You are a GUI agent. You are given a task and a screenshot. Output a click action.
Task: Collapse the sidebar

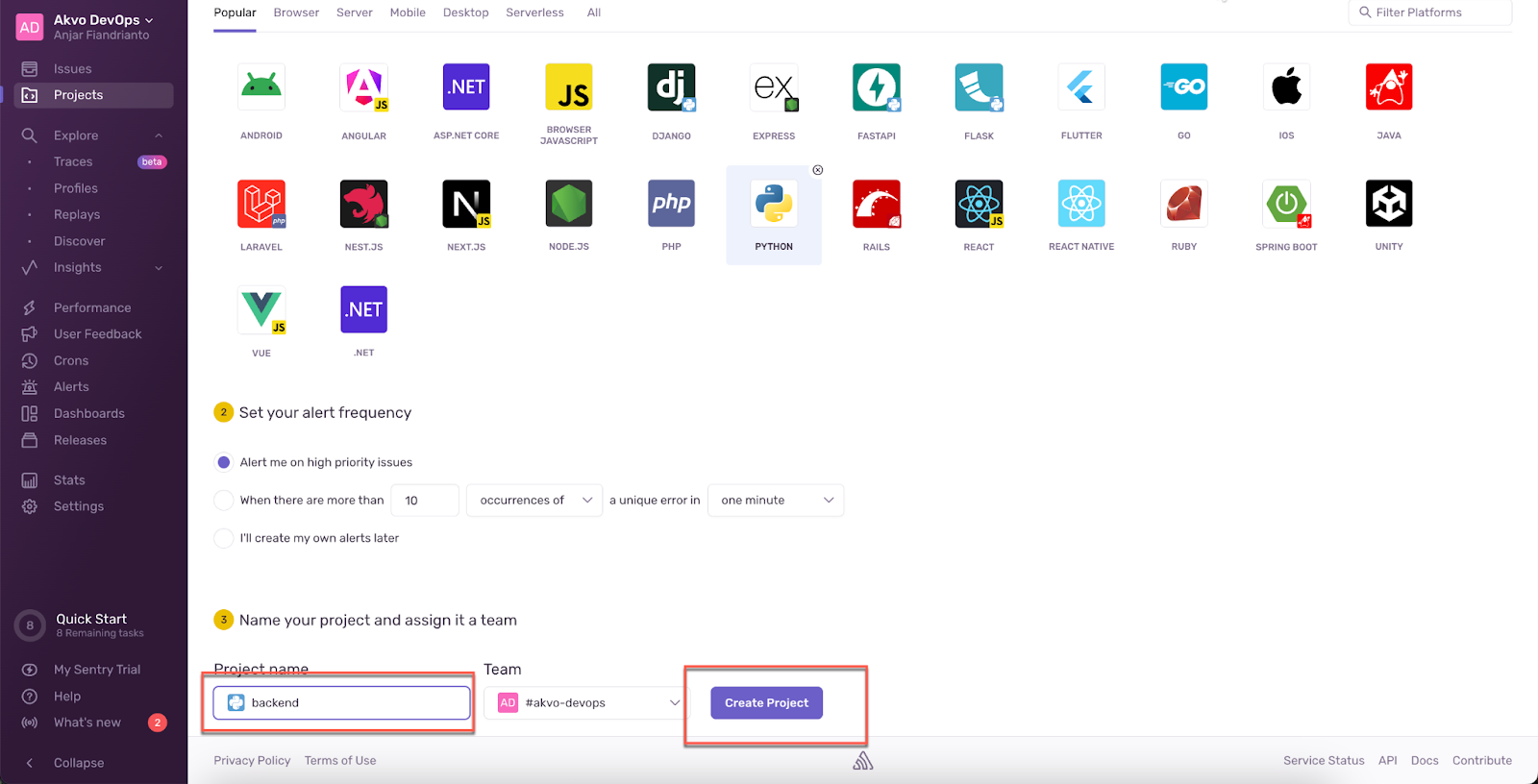[65, 763]
